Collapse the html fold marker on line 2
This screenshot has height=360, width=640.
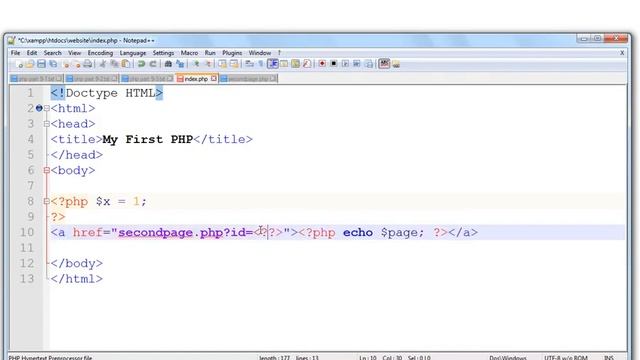point(47,109)
